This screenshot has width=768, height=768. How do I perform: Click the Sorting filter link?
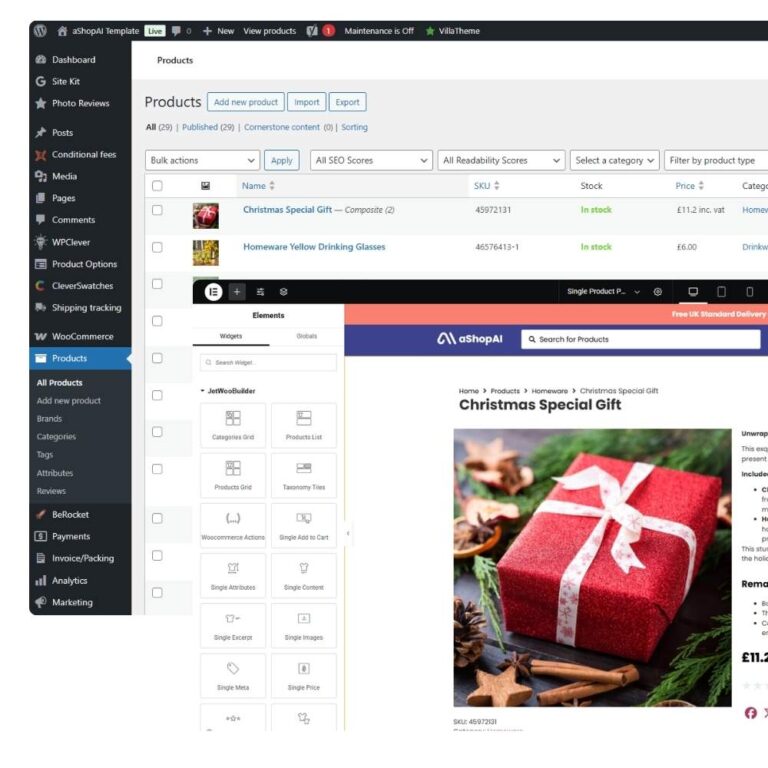click(x=354, y=127)
